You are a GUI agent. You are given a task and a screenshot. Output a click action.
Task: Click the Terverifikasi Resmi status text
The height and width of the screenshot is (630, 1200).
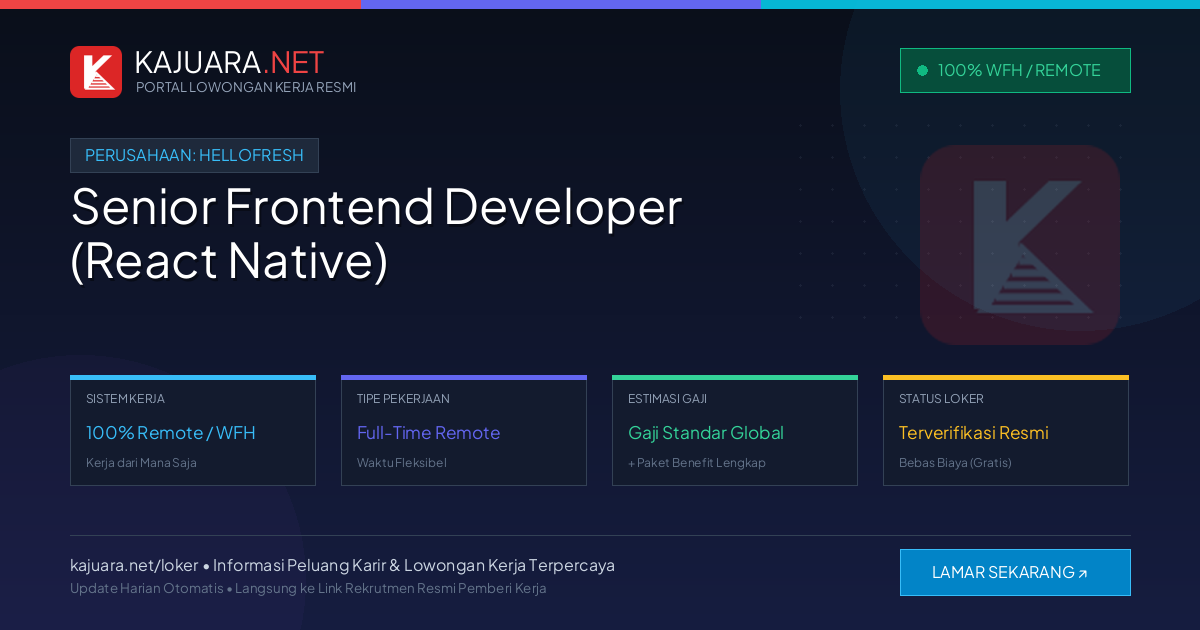tap(973, 433)
